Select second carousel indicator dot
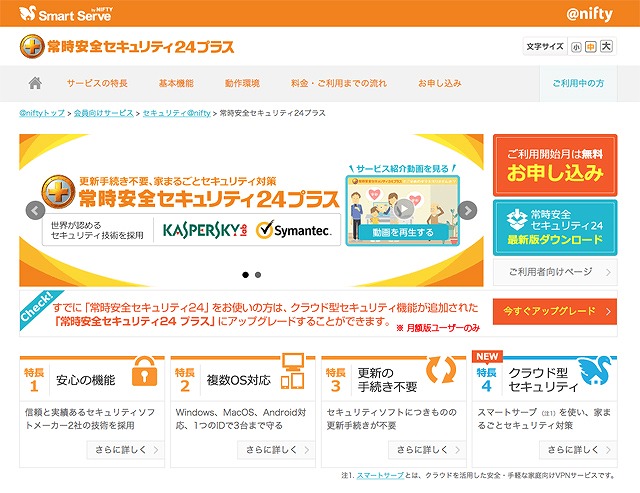Viewport: 640px width, 493px height. point(258,275)
